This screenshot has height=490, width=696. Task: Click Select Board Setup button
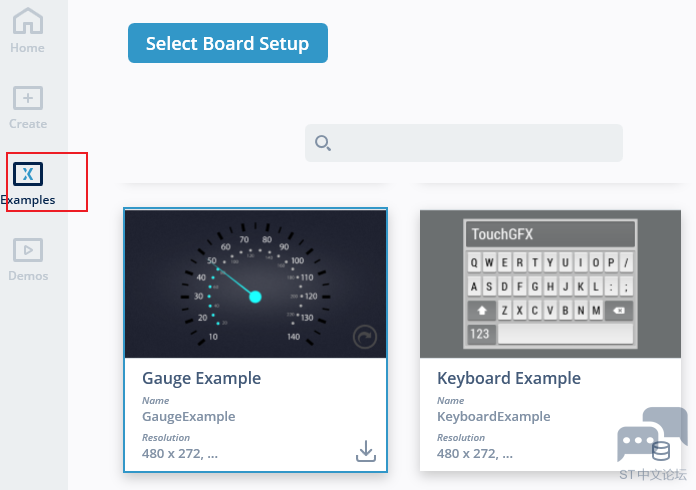click(228, 43)
